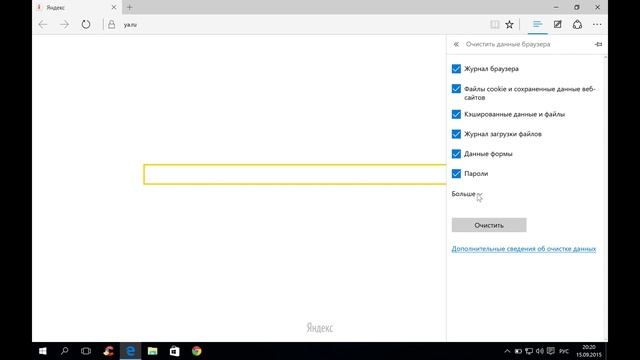Open taskbar search magnifier
The image size is (640, 360).
pos(64,351)
